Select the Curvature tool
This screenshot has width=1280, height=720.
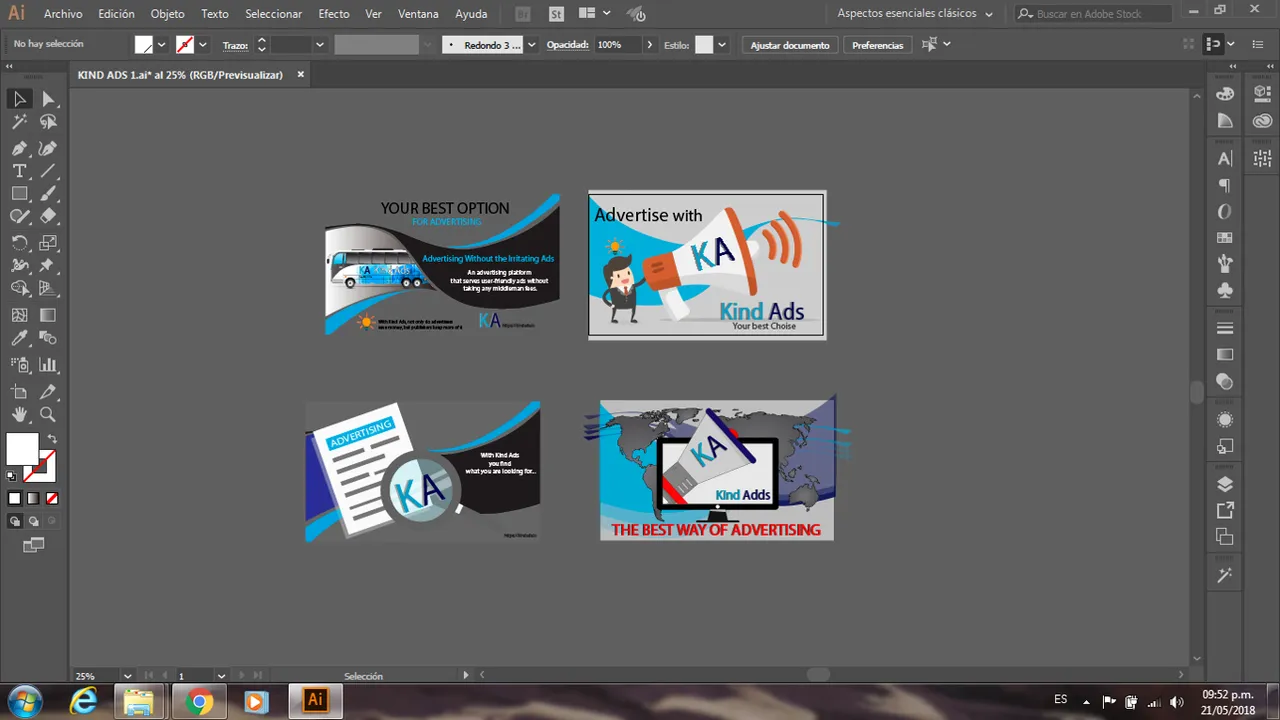(48, 148)
